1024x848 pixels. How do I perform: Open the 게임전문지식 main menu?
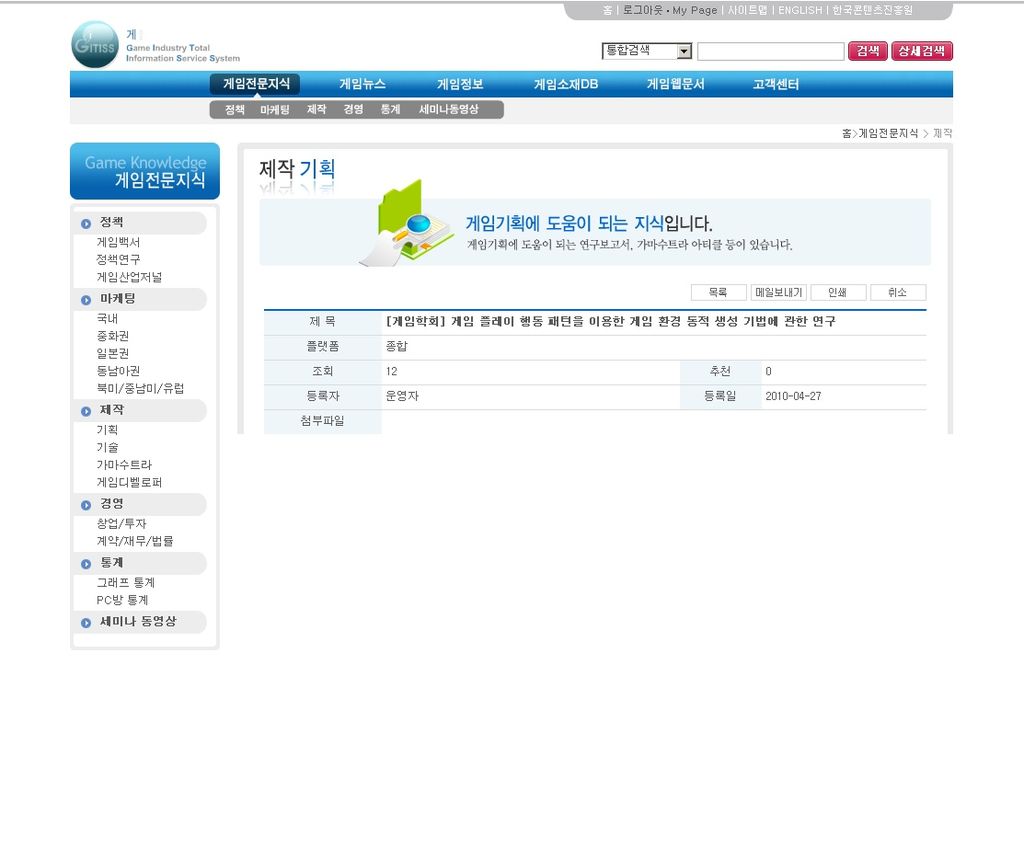tap(256, 84)
